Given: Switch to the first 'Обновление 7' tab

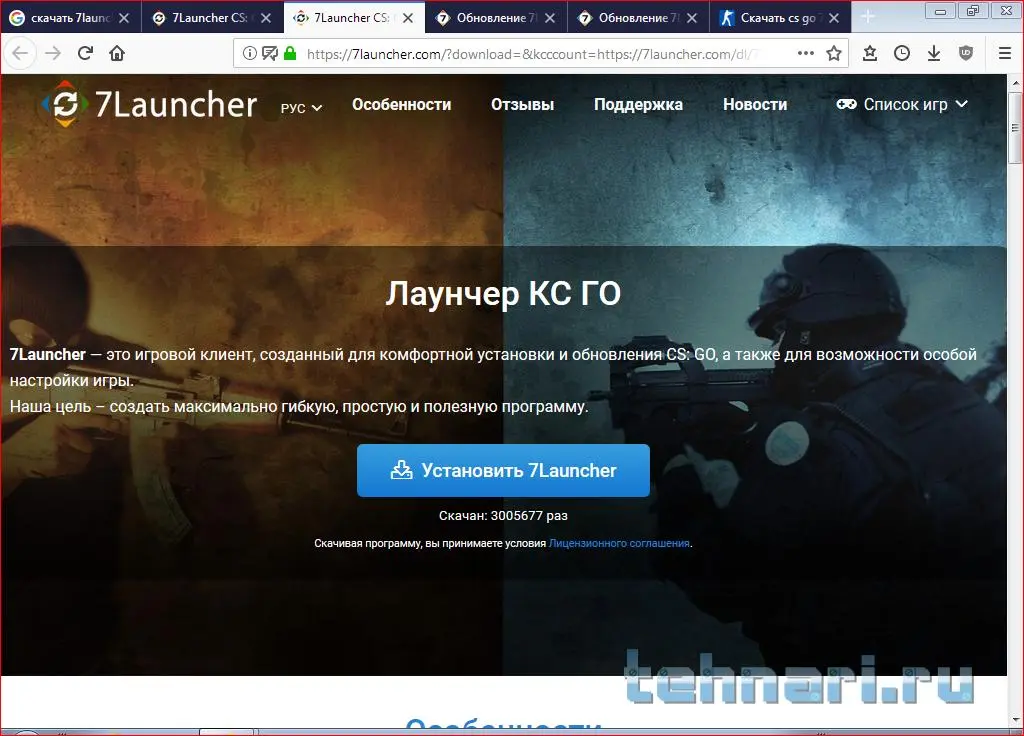Looking at the screenshot, I should click(496, 18).
